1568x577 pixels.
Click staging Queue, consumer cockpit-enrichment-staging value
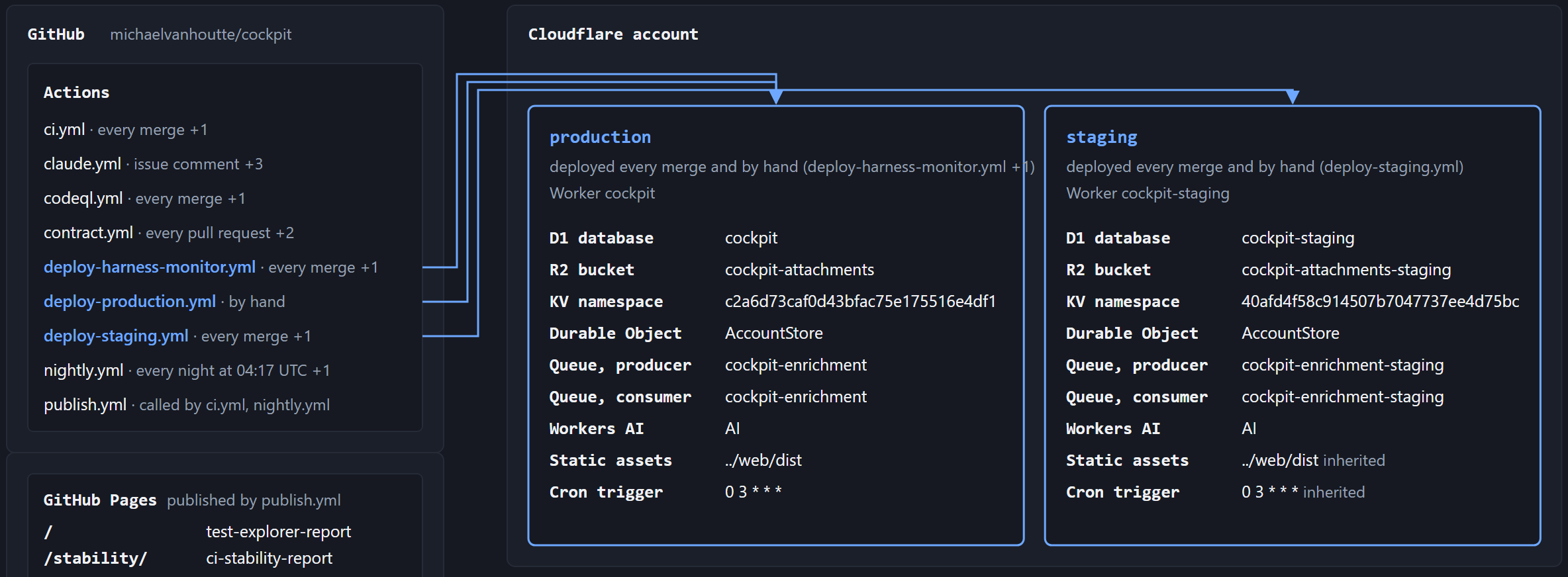pos(1342,397)
